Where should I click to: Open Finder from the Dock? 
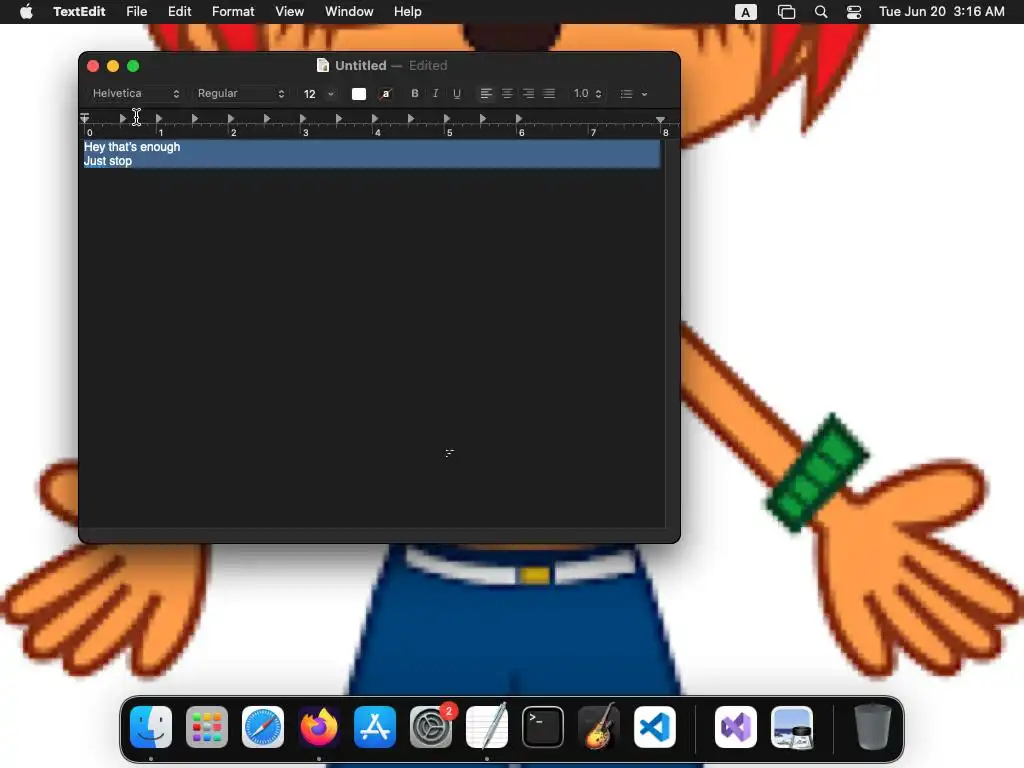(x=151, y=727)
